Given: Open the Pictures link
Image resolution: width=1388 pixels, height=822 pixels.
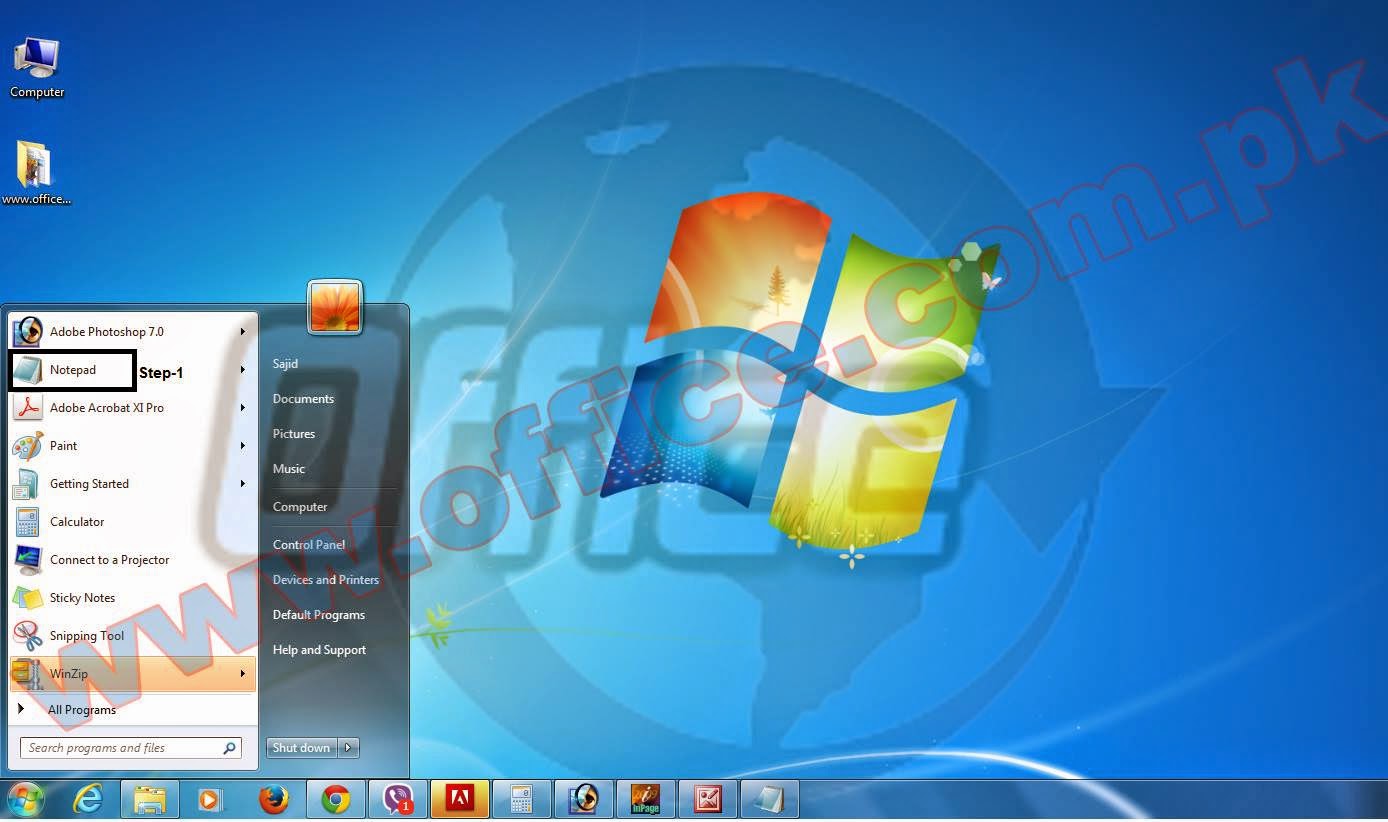Looking at the screenshot, I should pyautogui.click(x=294, y=434).
